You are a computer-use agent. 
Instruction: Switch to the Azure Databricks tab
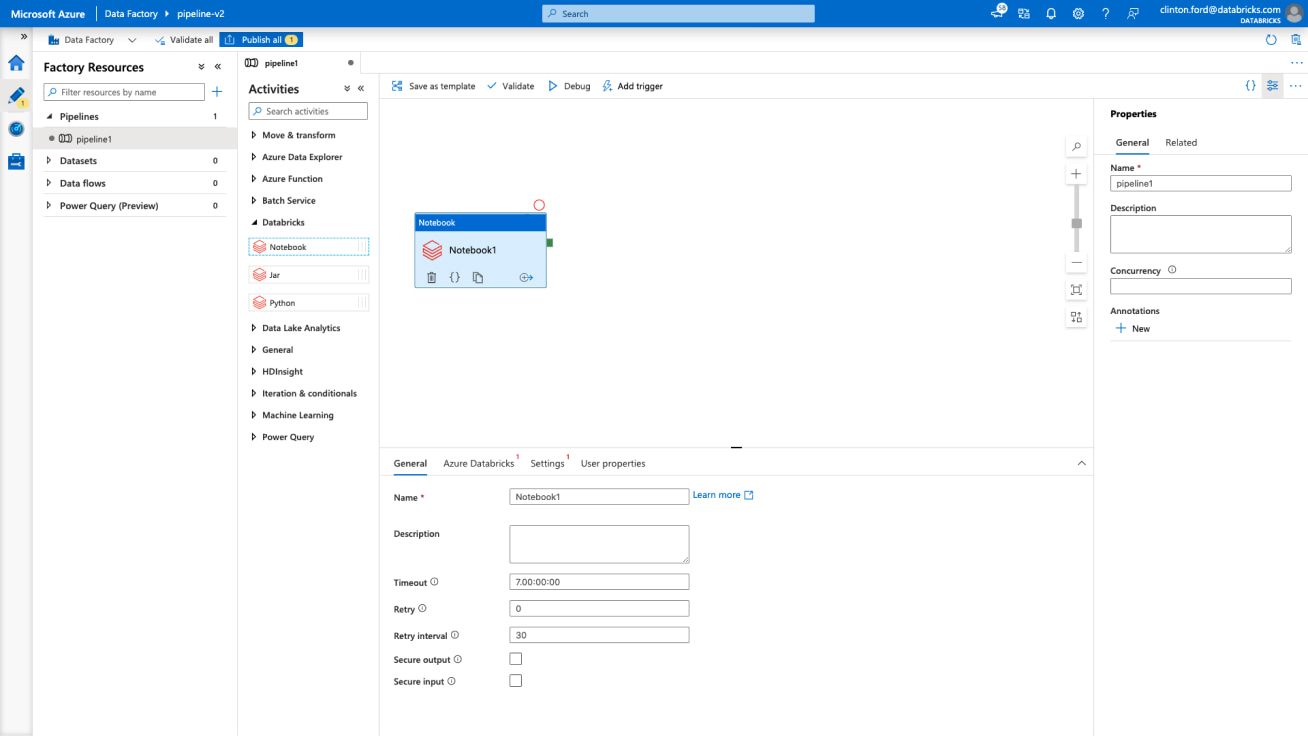[x=478, y=464]
